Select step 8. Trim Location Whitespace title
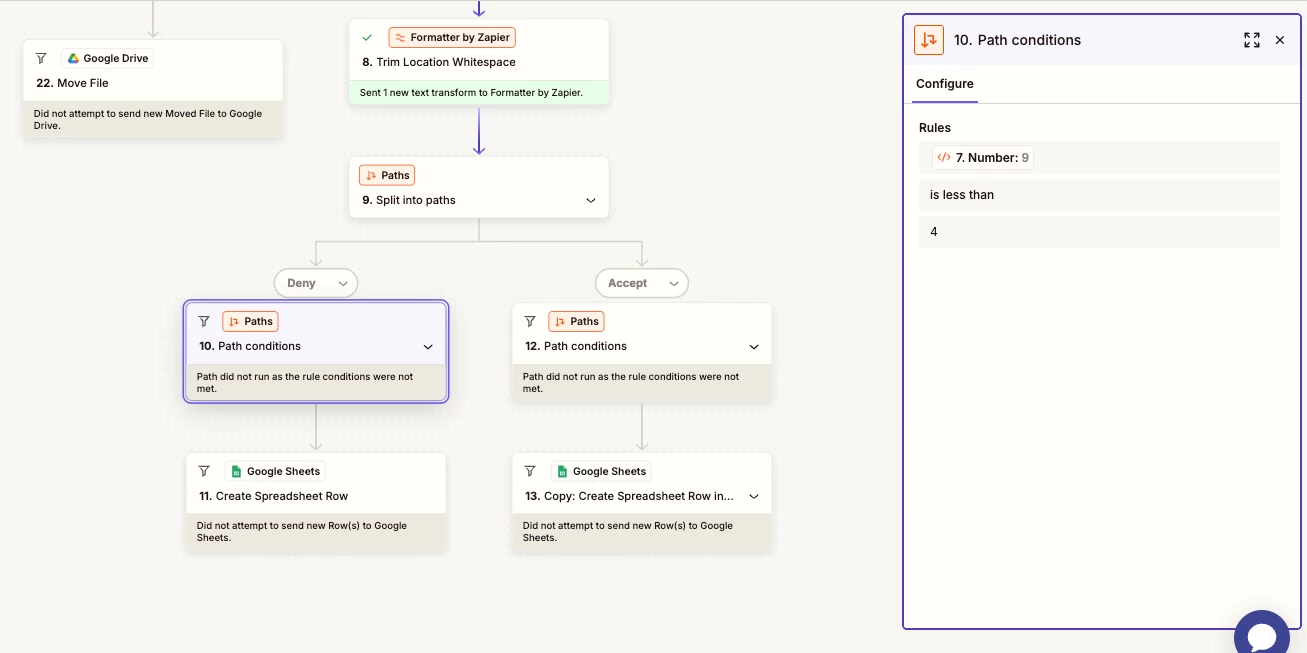This screenshot has height=653, width=1307. click(439, 62)
